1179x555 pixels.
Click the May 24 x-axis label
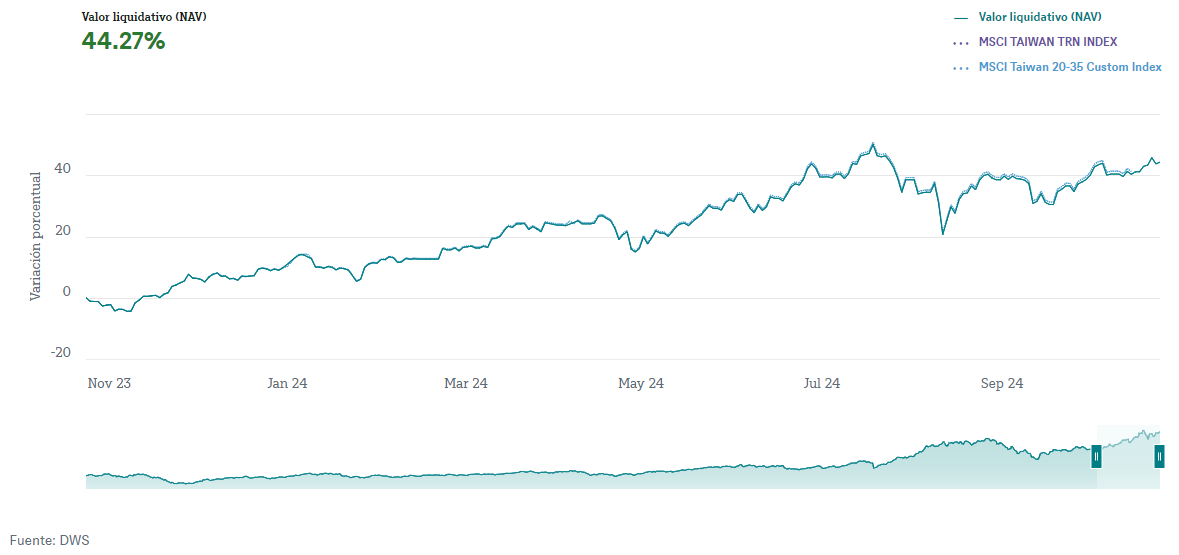(641, 384)
